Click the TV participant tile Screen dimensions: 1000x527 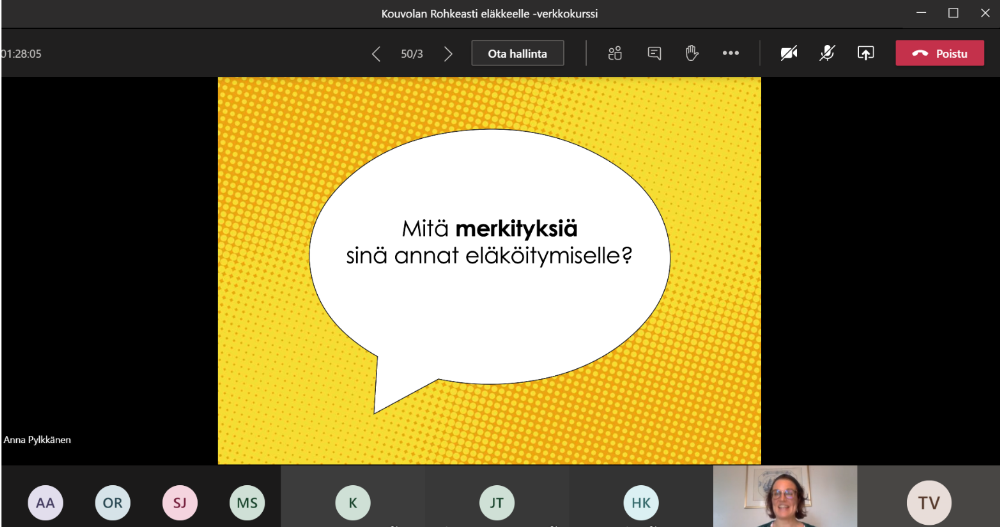[929, 502]
